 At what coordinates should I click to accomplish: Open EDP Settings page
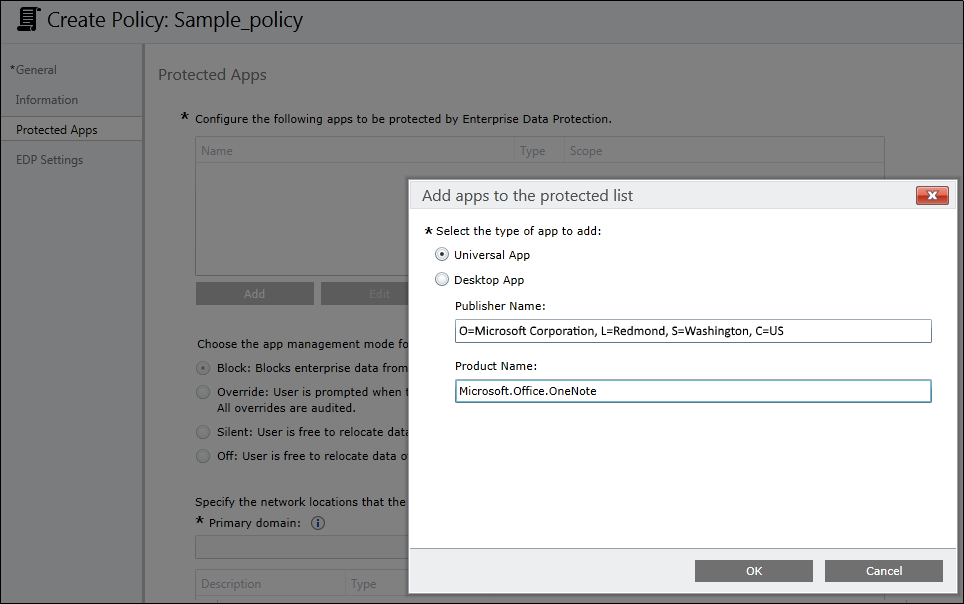[x=50, y=160]
